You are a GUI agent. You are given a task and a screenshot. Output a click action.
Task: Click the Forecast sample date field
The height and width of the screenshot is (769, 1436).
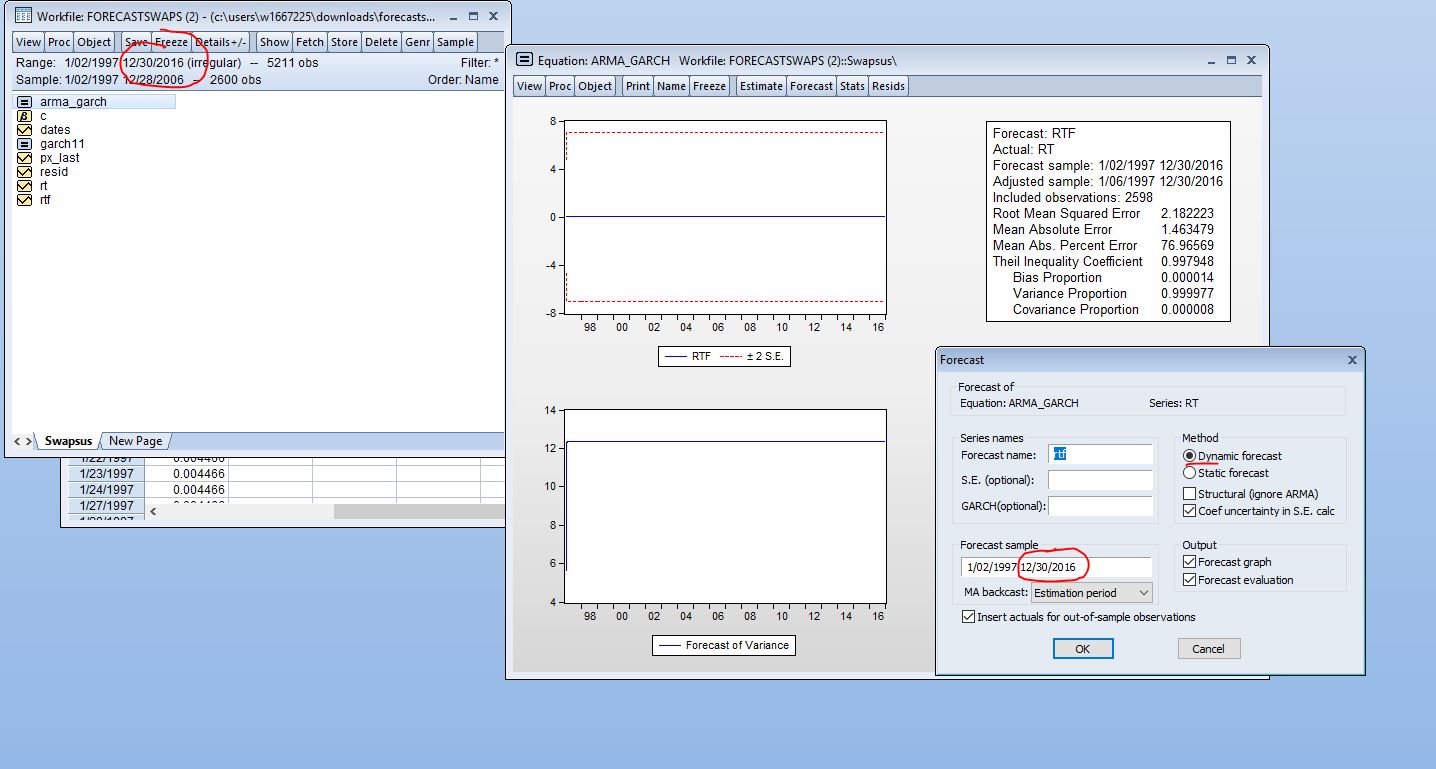[x=1057, y=567]
